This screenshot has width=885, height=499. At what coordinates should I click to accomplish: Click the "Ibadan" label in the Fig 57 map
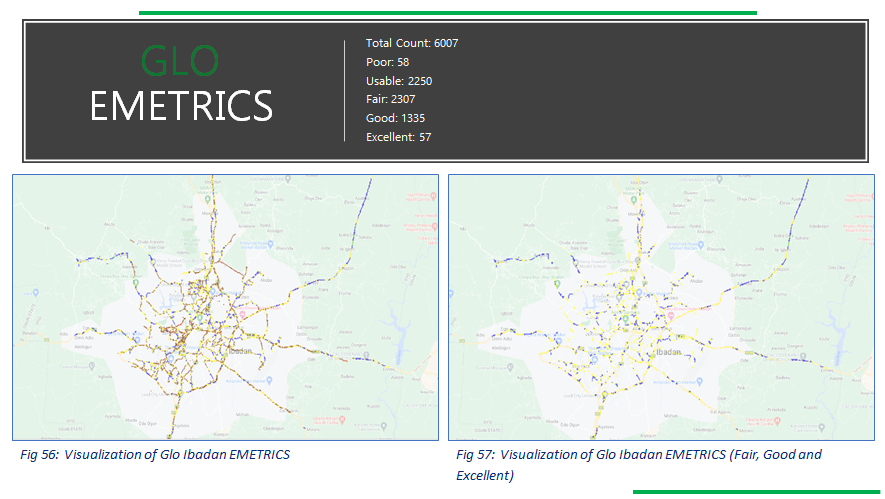(x=668, y=352)
